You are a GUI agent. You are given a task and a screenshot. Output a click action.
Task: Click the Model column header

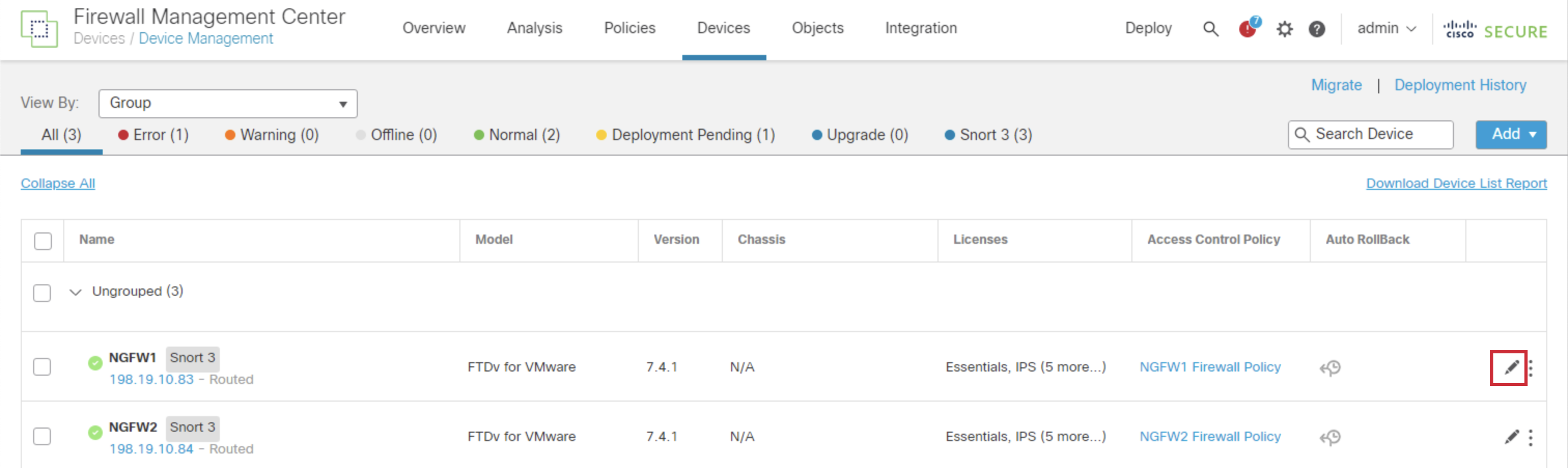click(494, 240)
